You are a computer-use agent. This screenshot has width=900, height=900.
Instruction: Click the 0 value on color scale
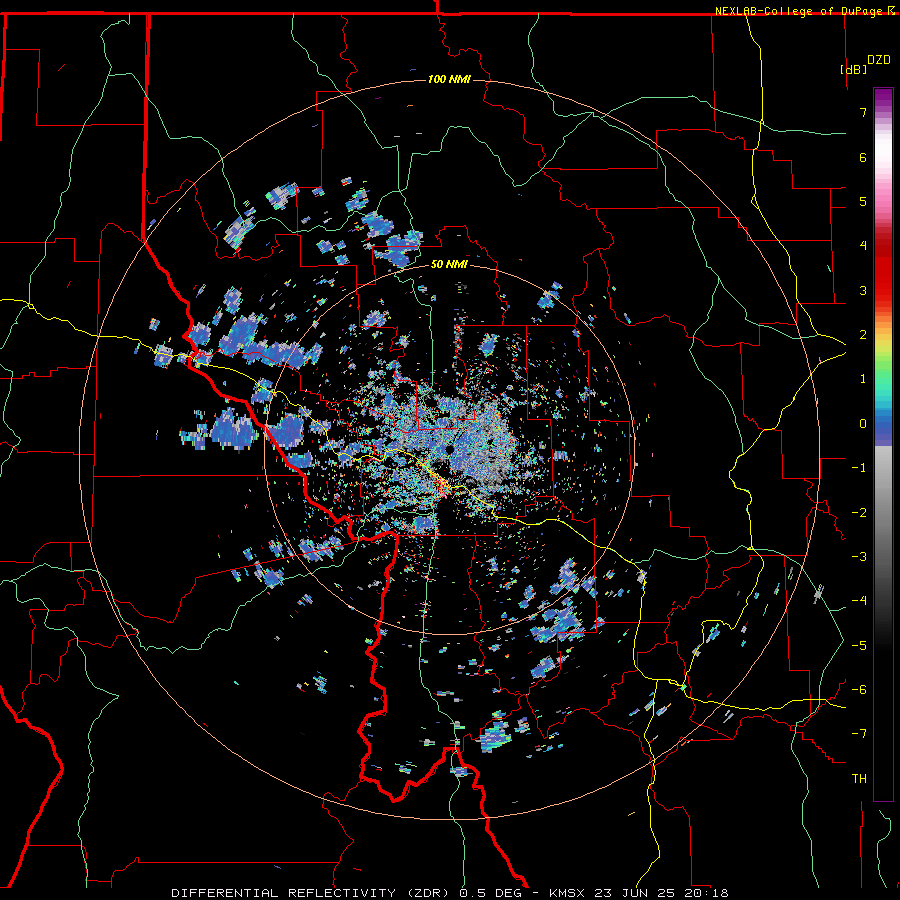tap(863, 424)
